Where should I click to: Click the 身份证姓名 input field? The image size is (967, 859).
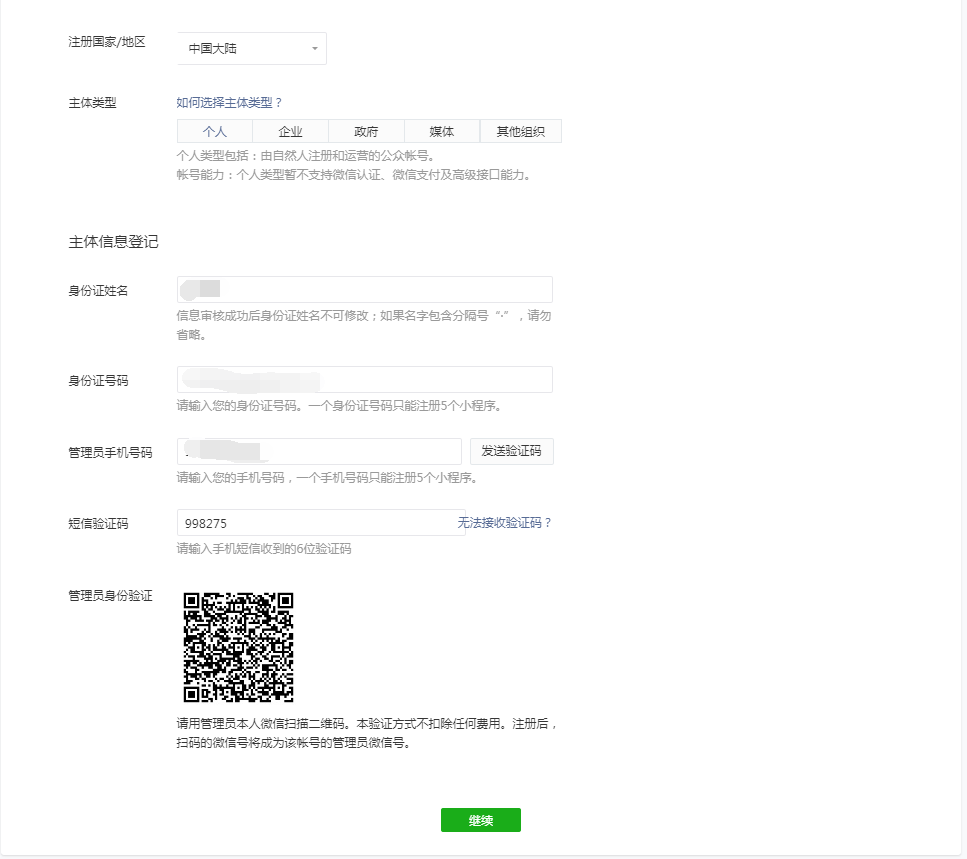click(364, 289)
